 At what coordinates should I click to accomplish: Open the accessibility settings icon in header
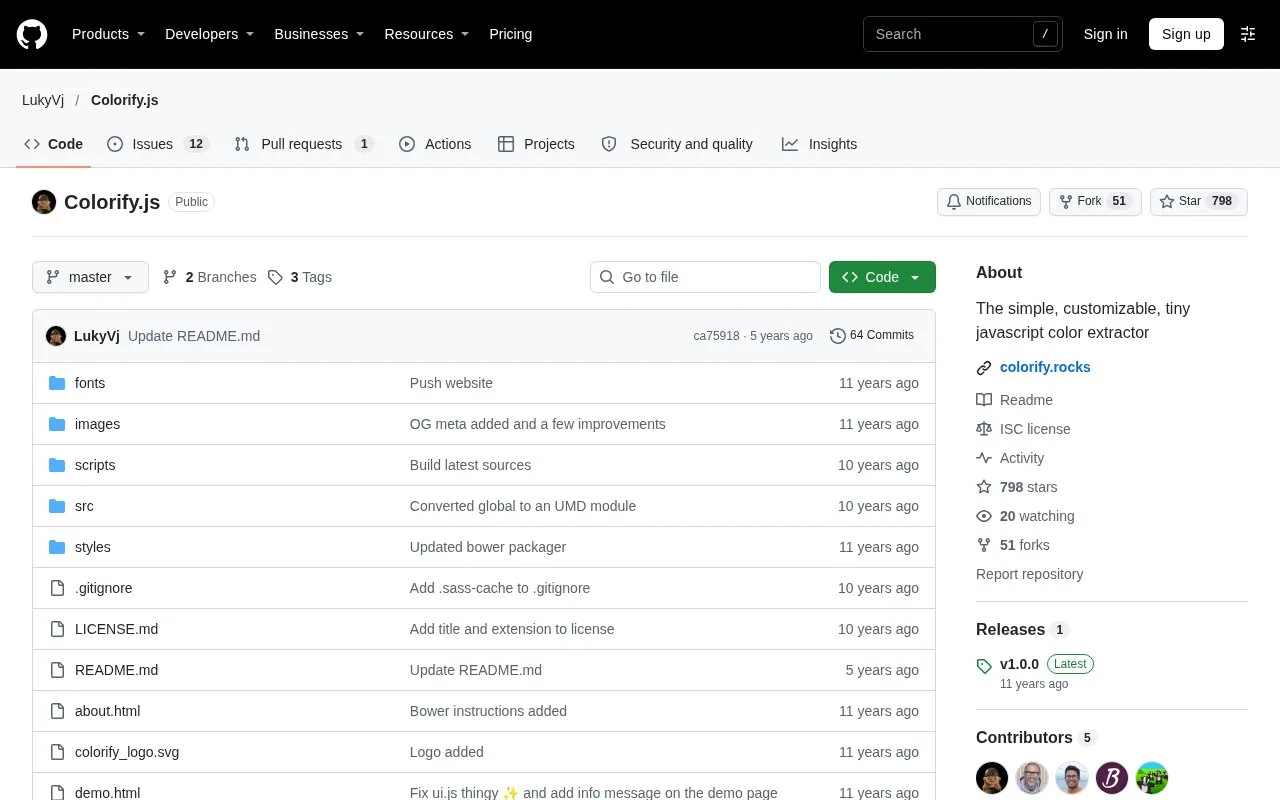[1248, 34]
